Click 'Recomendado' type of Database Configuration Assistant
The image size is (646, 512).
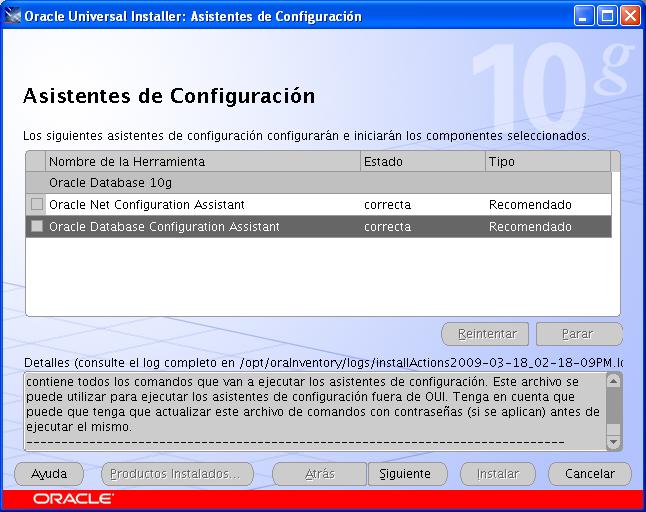click(x=530, y=227)
